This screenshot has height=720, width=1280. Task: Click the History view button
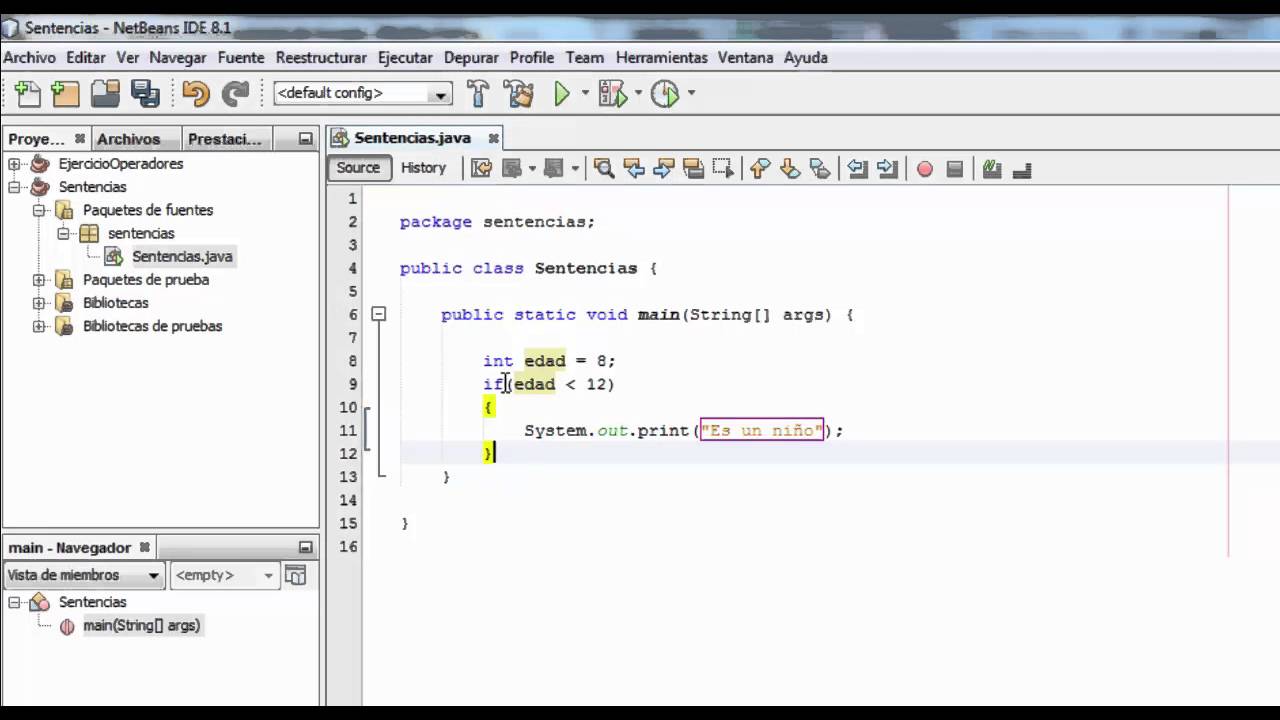(x=423, y=168)
